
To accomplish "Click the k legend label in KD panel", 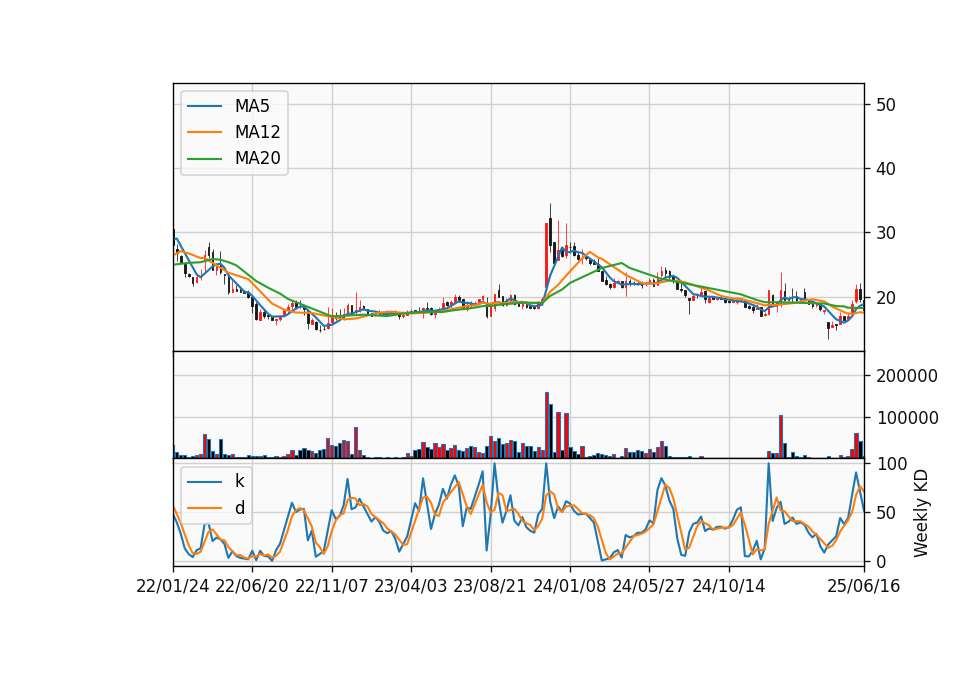I will 239,481.
